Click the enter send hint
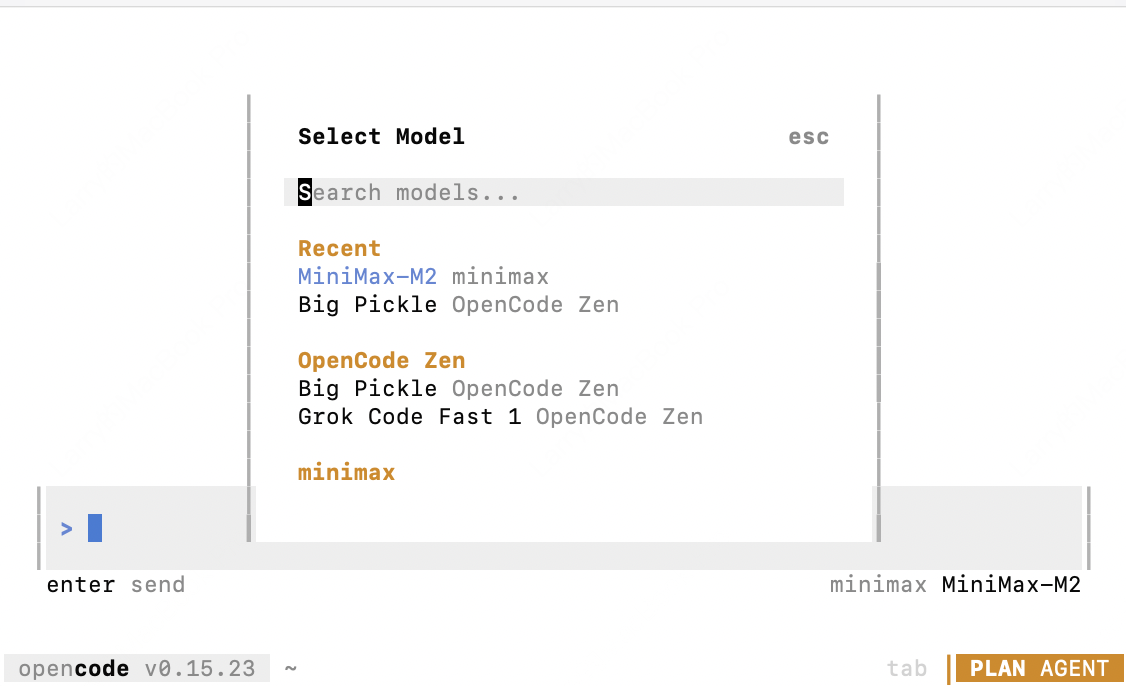The image size is (1126, 686). point(115,585)
